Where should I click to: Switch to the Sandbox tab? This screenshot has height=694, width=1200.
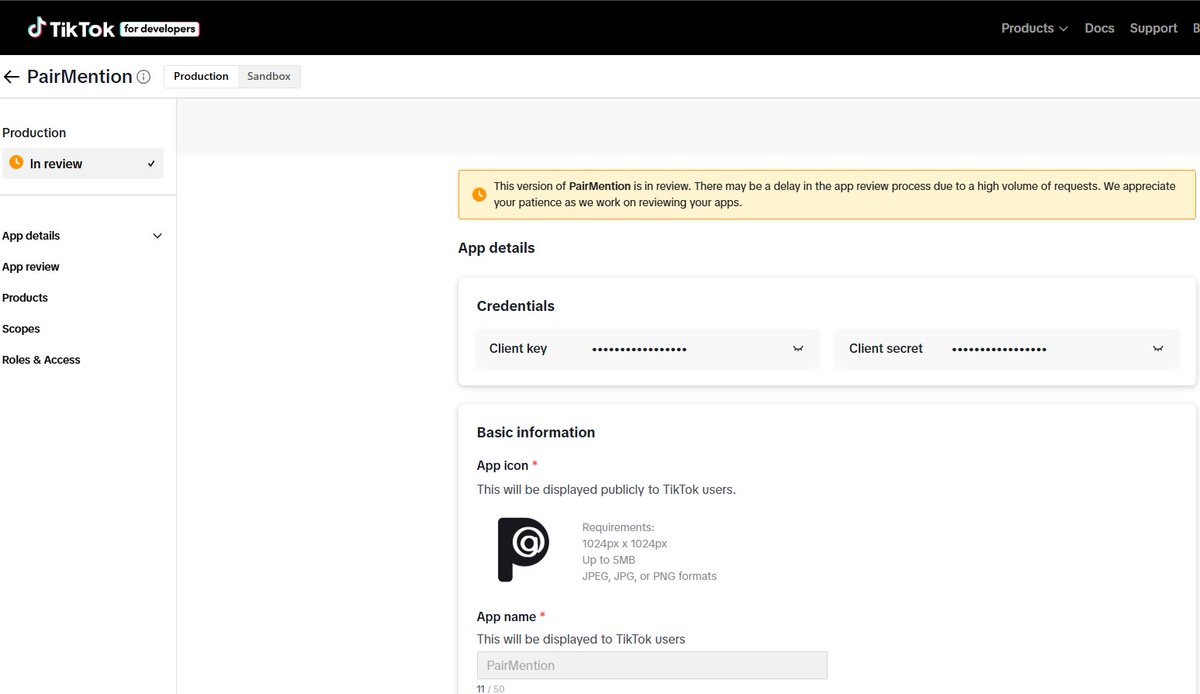[x=269, y=77]
